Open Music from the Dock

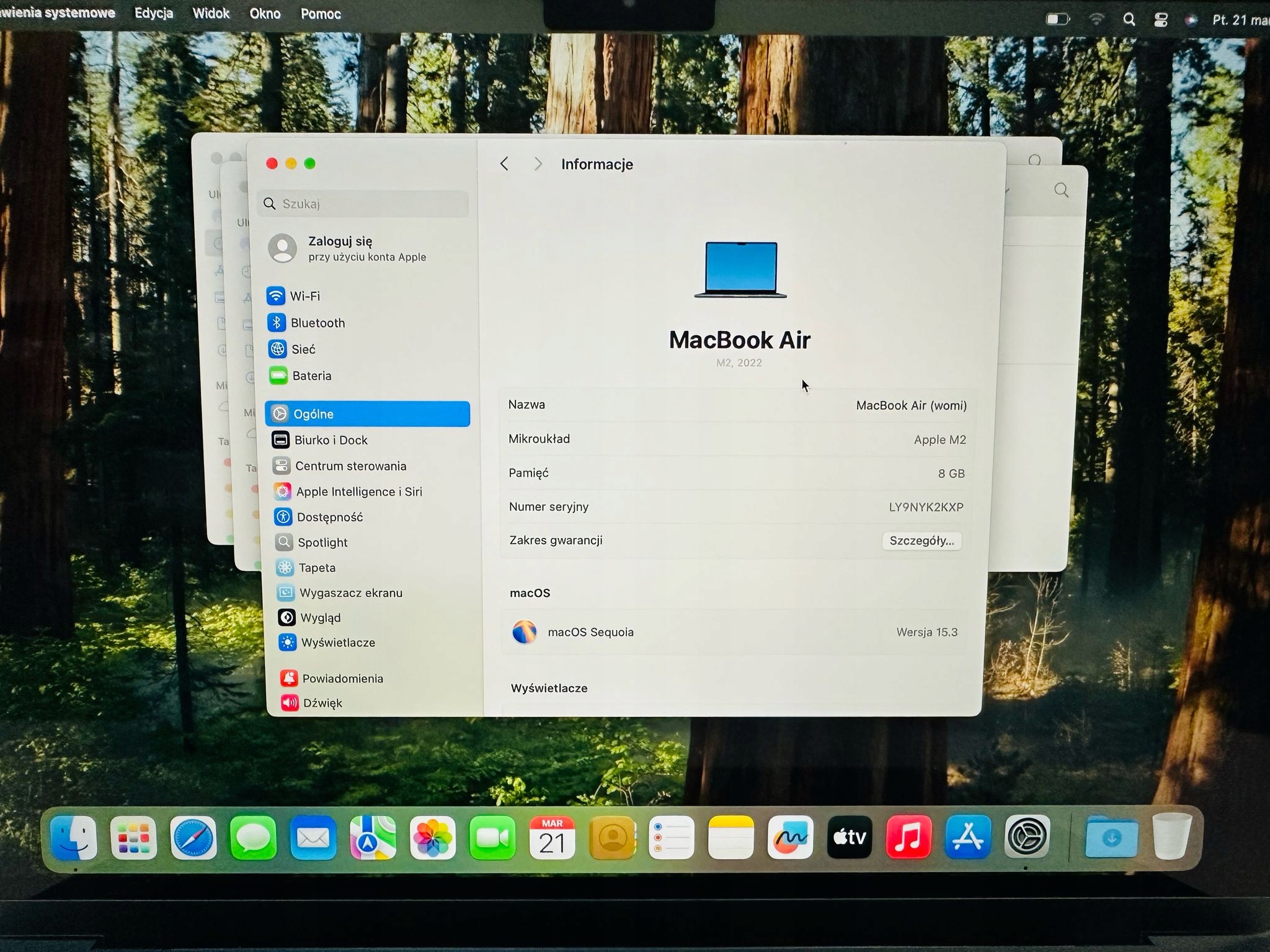click(x=908, y=837)
